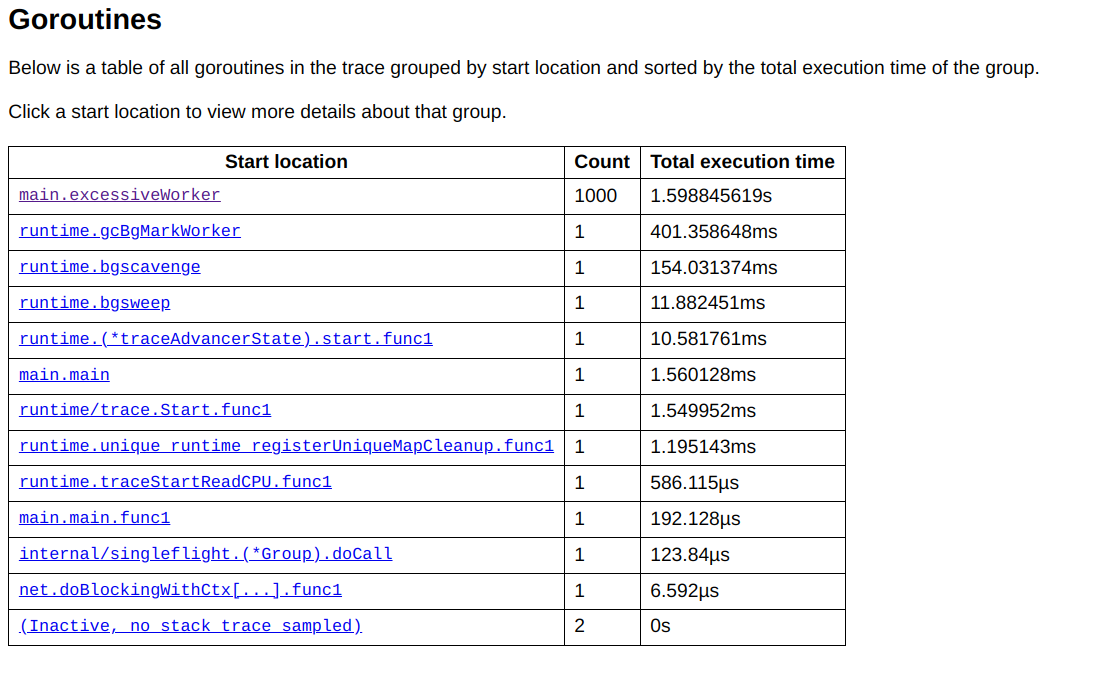Click the runtime.gcBgMarkWorker link
The height and width of the screenshot is (681, 1099).
[129, 231]
